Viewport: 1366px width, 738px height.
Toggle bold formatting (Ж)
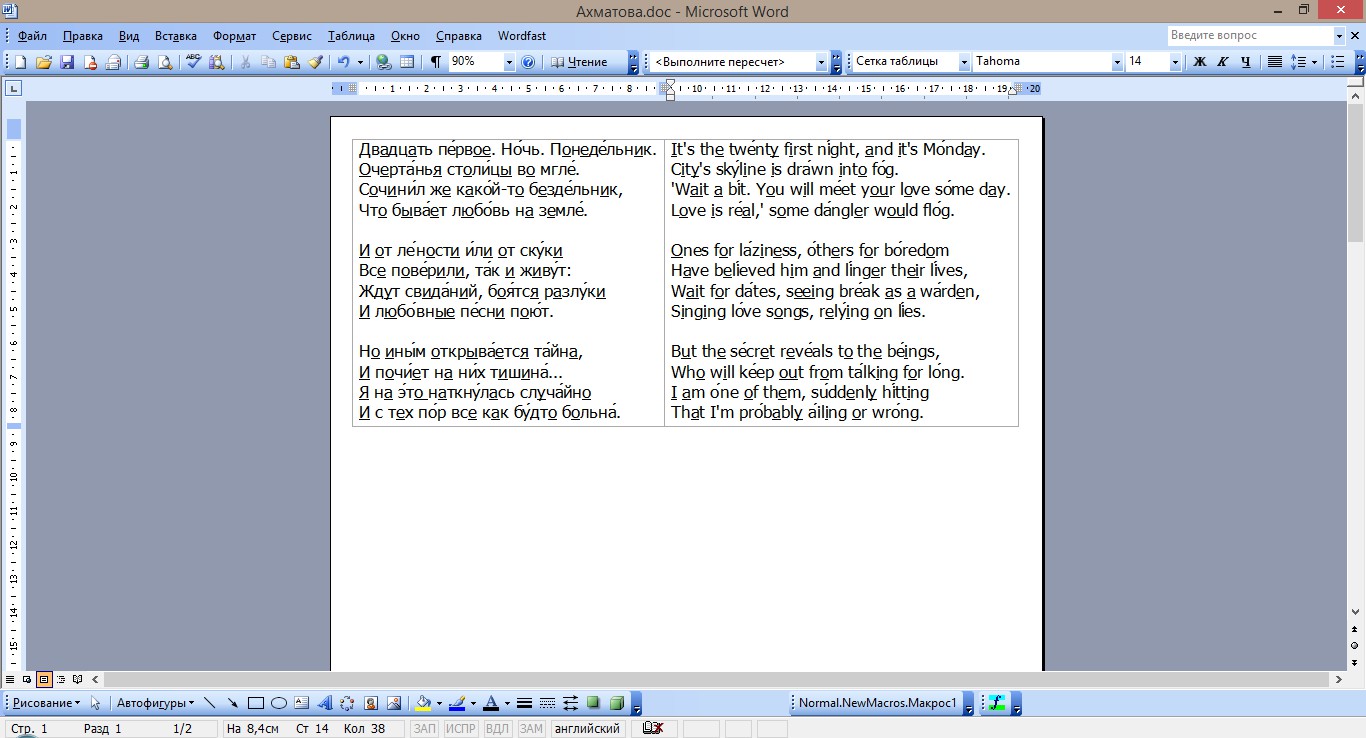click(x=1200, y=62)
